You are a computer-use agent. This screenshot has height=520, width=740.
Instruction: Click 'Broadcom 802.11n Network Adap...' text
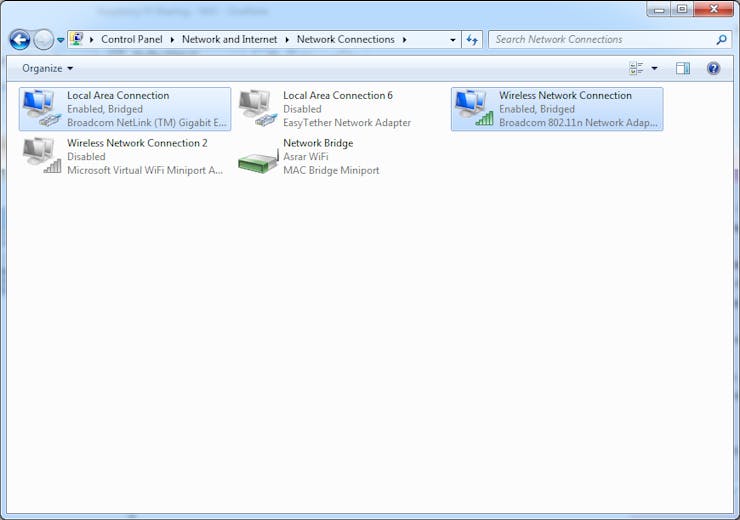(x=578, y=123)
